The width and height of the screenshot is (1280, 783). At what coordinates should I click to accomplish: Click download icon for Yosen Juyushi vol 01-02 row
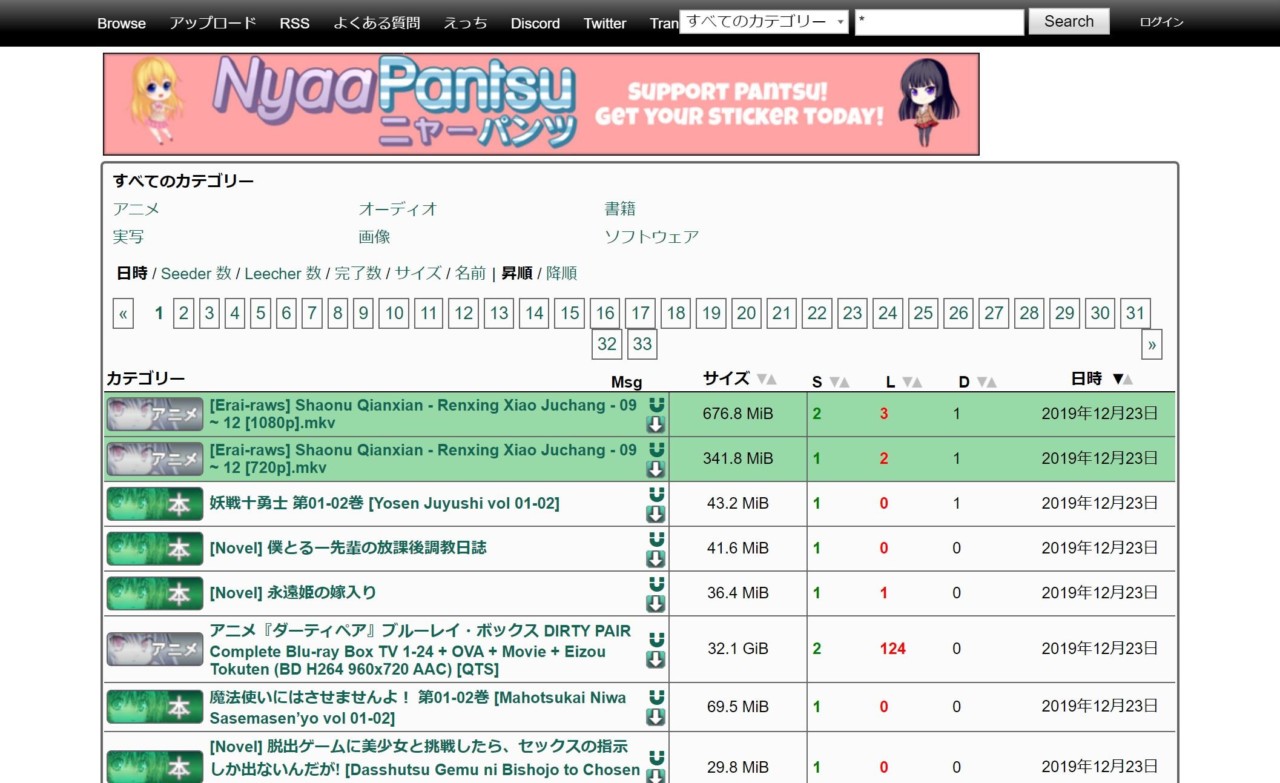point(656,514)
